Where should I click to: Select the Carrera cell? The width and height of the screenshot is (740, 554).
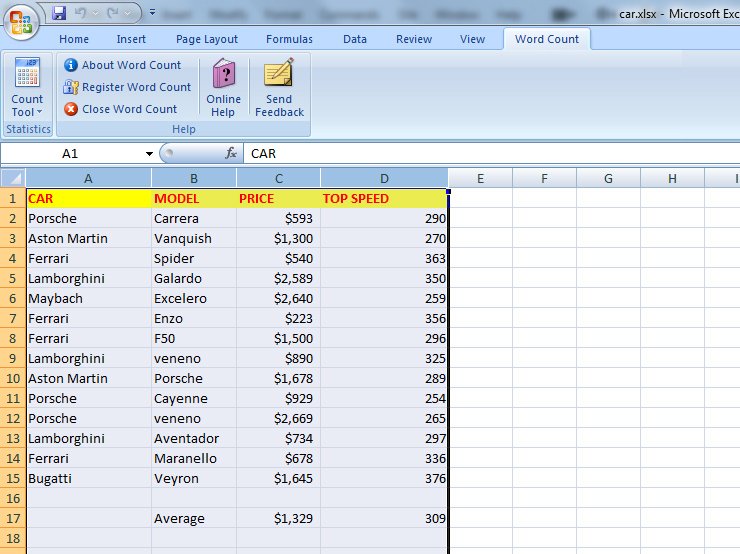[x=193, y=218]
